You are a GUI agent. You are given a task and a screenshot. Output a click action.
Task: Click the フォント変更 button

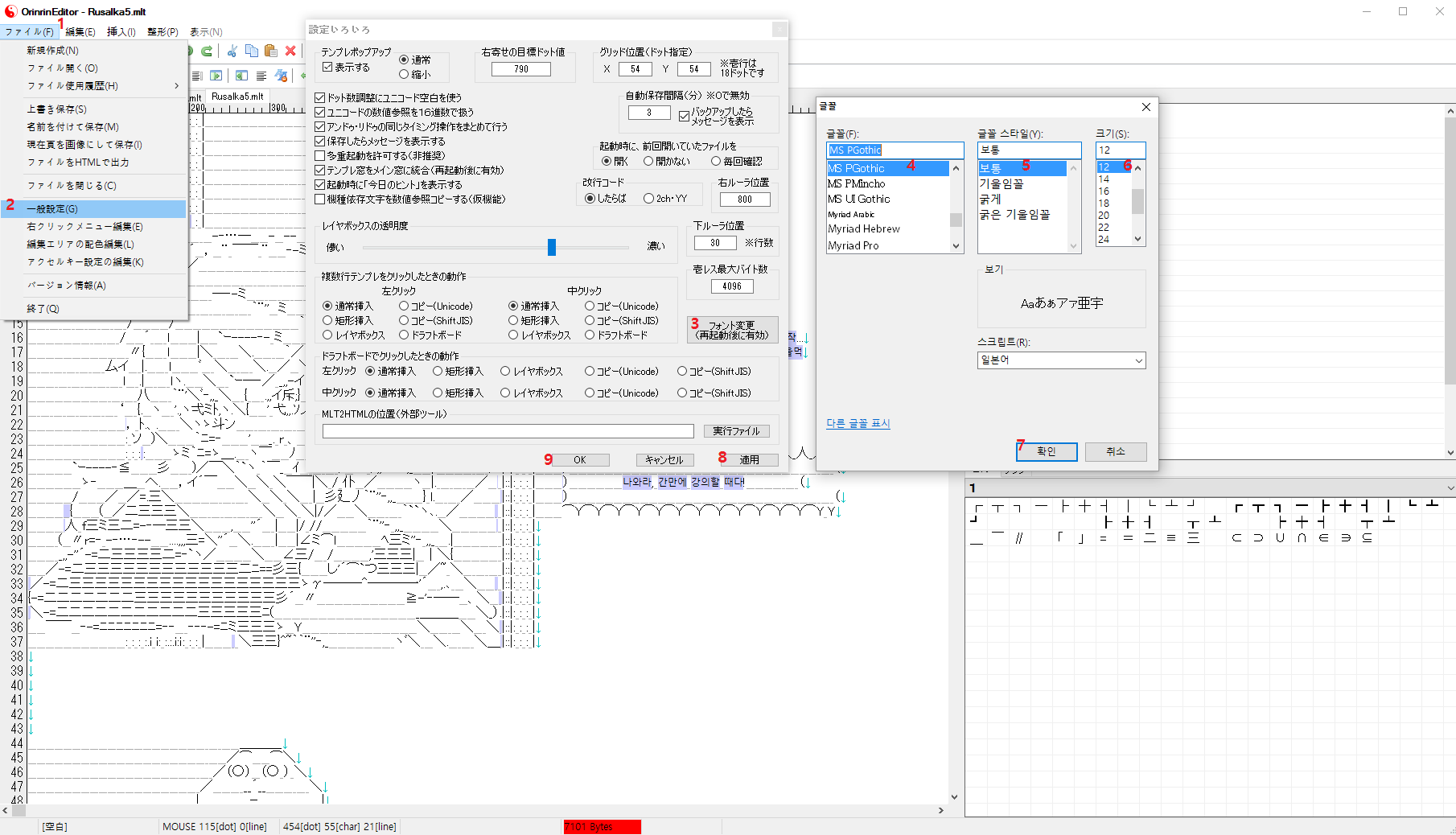(x=732, y=330)
